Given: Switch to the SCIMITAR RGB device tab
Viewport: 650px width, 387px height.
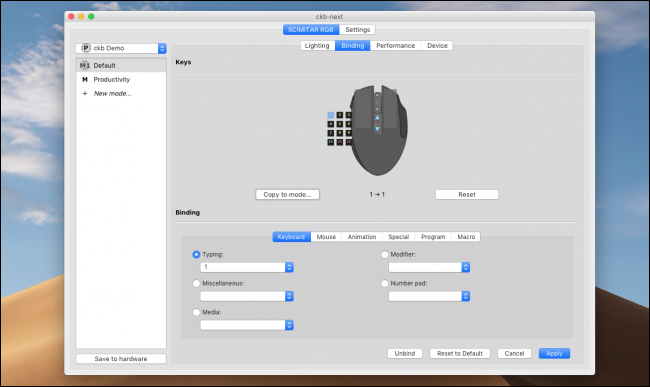Looking at the screenshot, I should click(311, 29).
